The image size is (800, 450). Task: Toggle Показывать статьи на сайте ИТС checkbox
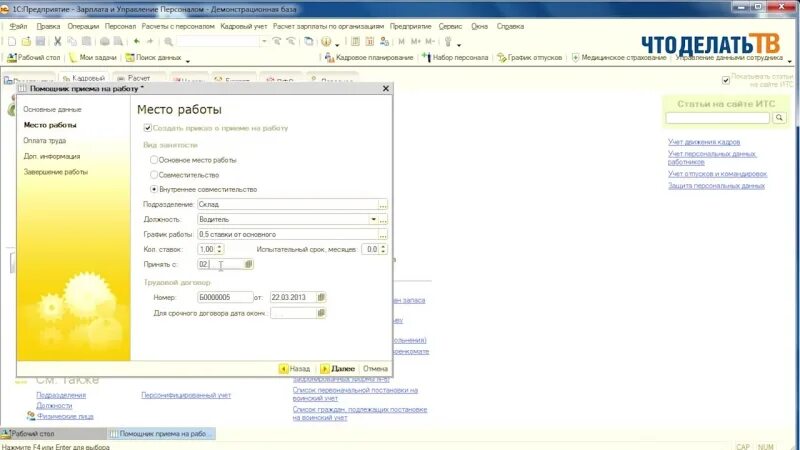726,80
